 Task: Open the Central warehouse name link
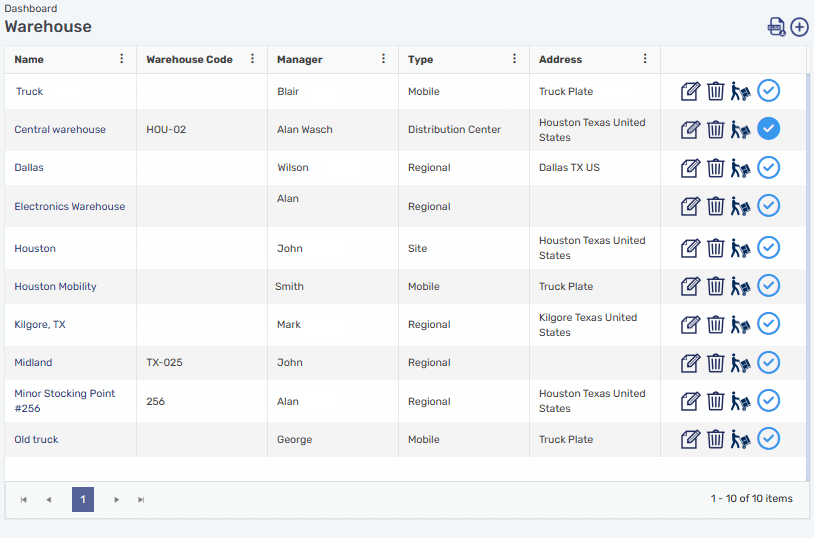pyautogui.click(x=60, y=130)
